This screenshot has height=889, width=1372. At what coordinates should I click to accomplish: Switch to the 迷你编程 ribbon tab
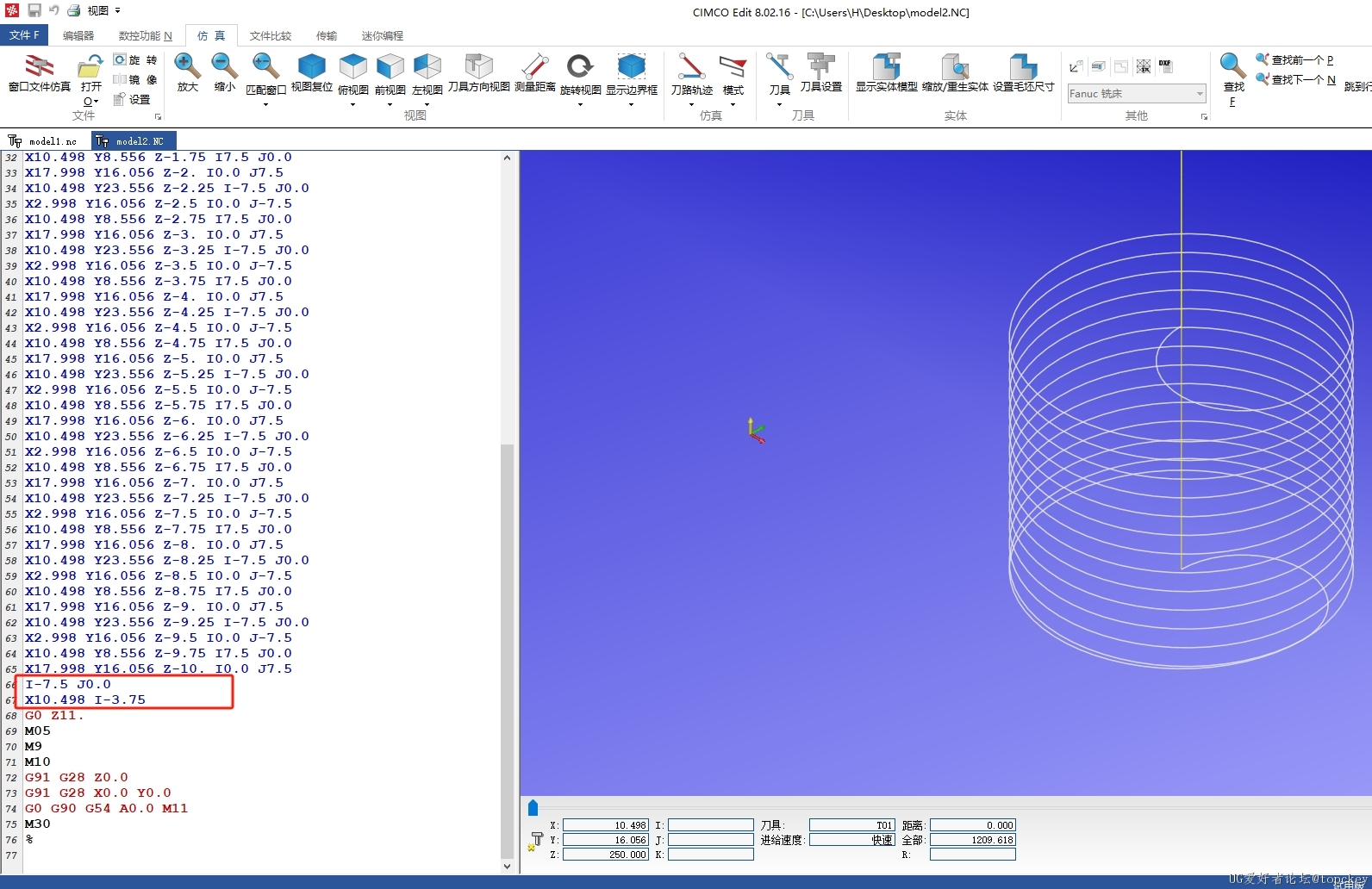[383, 35]
